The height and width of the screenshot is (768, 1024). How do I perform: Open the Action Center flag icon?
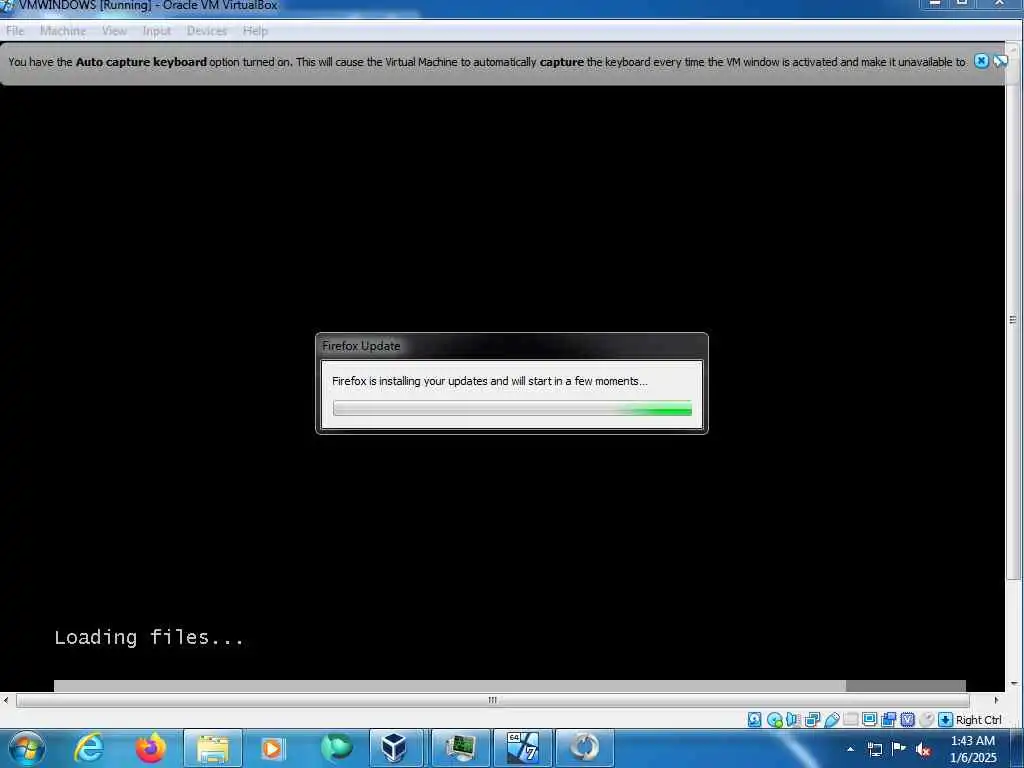click(x=899, y=749)
